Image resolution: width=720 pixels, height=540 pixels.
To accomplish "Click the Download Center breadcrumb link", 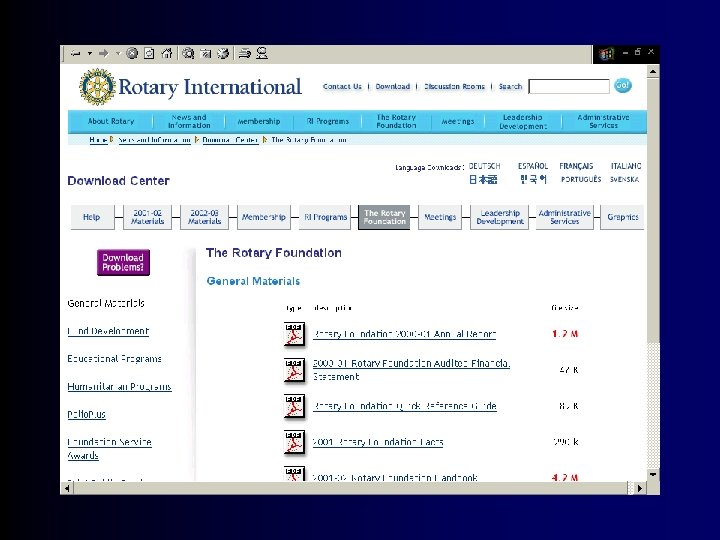I will point(230,140).
